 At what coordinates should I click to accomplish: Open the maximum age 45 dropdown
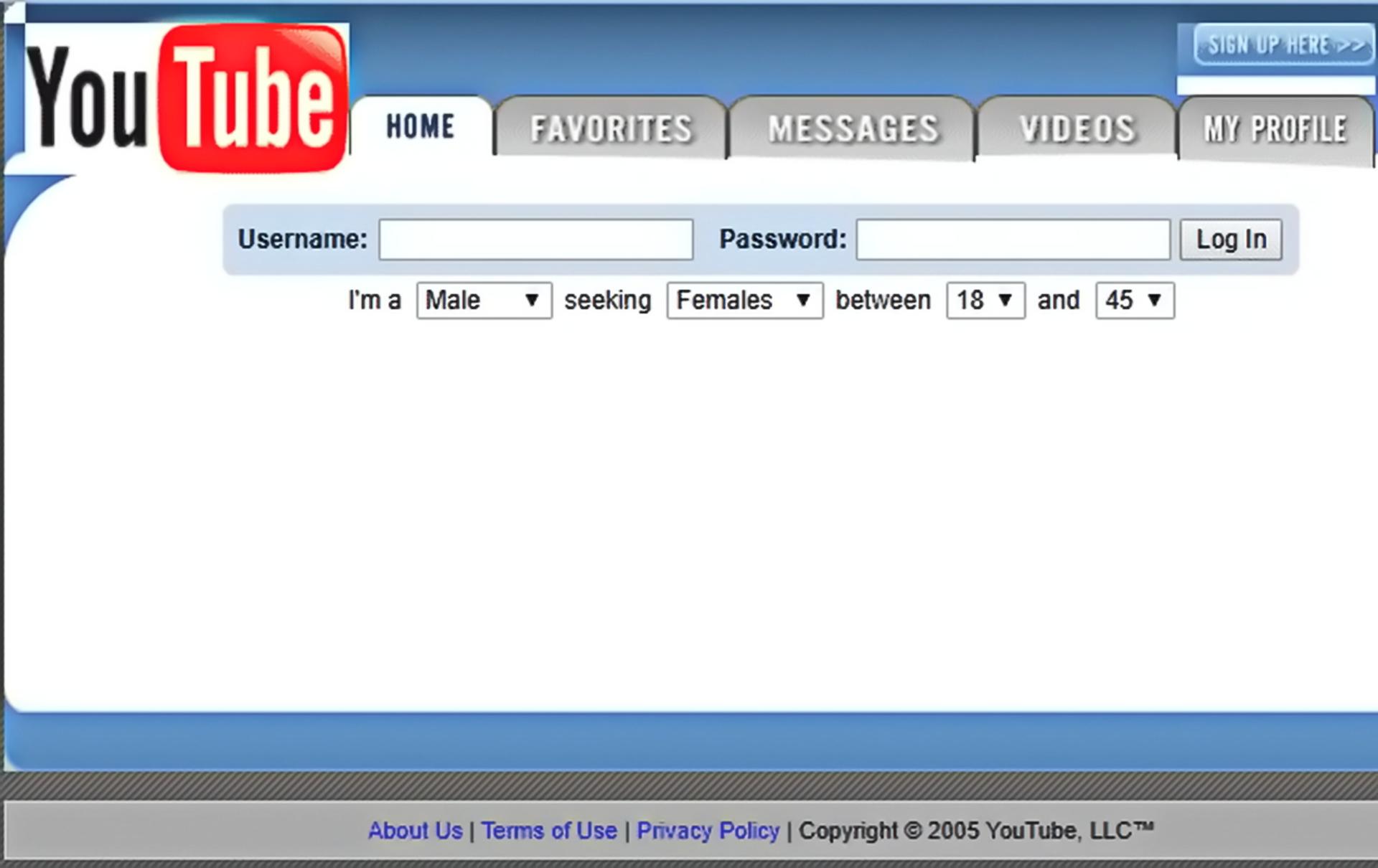coord(1135,301)
